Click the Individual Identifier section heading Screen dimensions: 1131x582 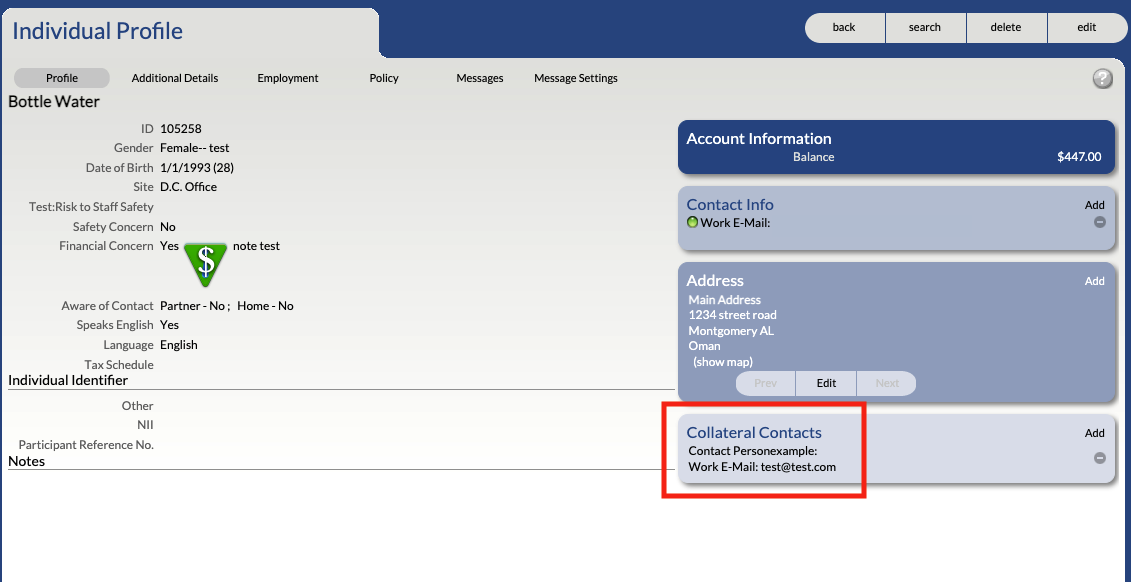68,380
